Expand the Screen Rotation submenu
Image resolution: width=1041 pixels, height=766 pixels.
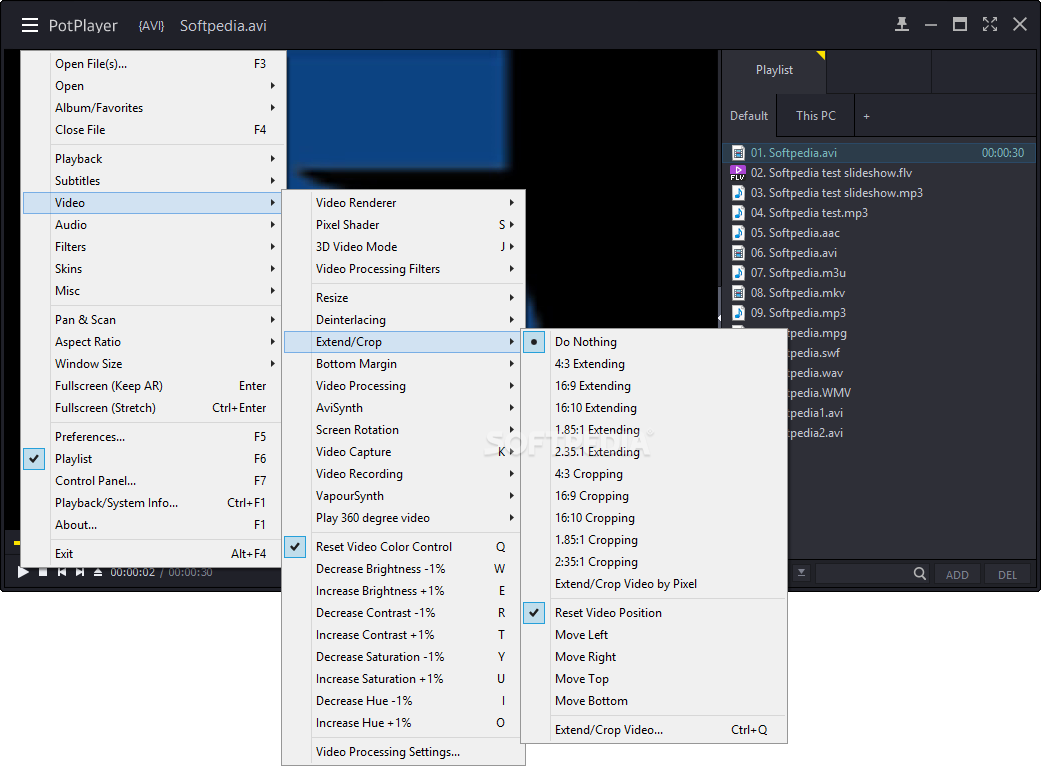pos(404,429)
